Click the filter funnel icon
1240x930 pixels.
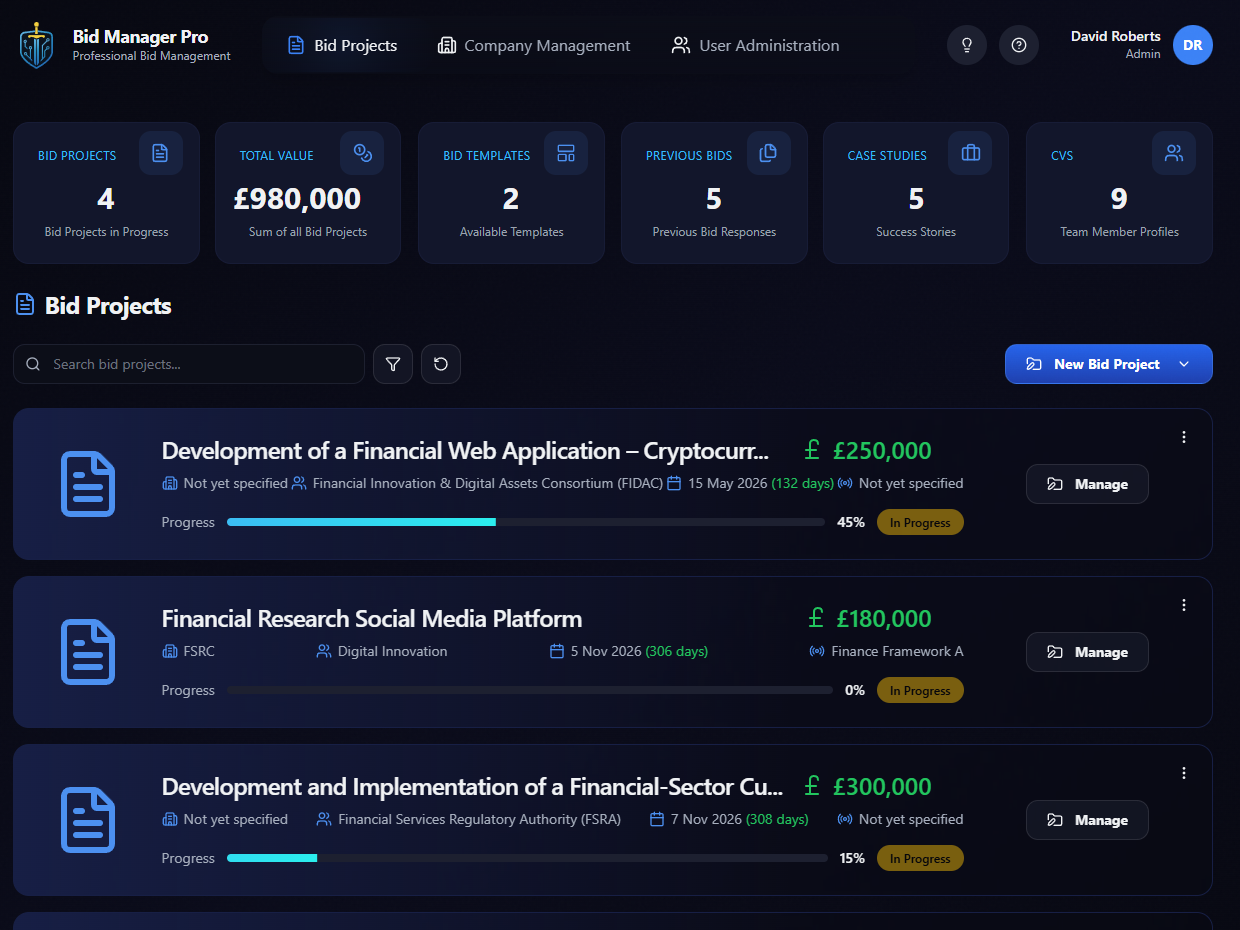[x=393, y=364]
